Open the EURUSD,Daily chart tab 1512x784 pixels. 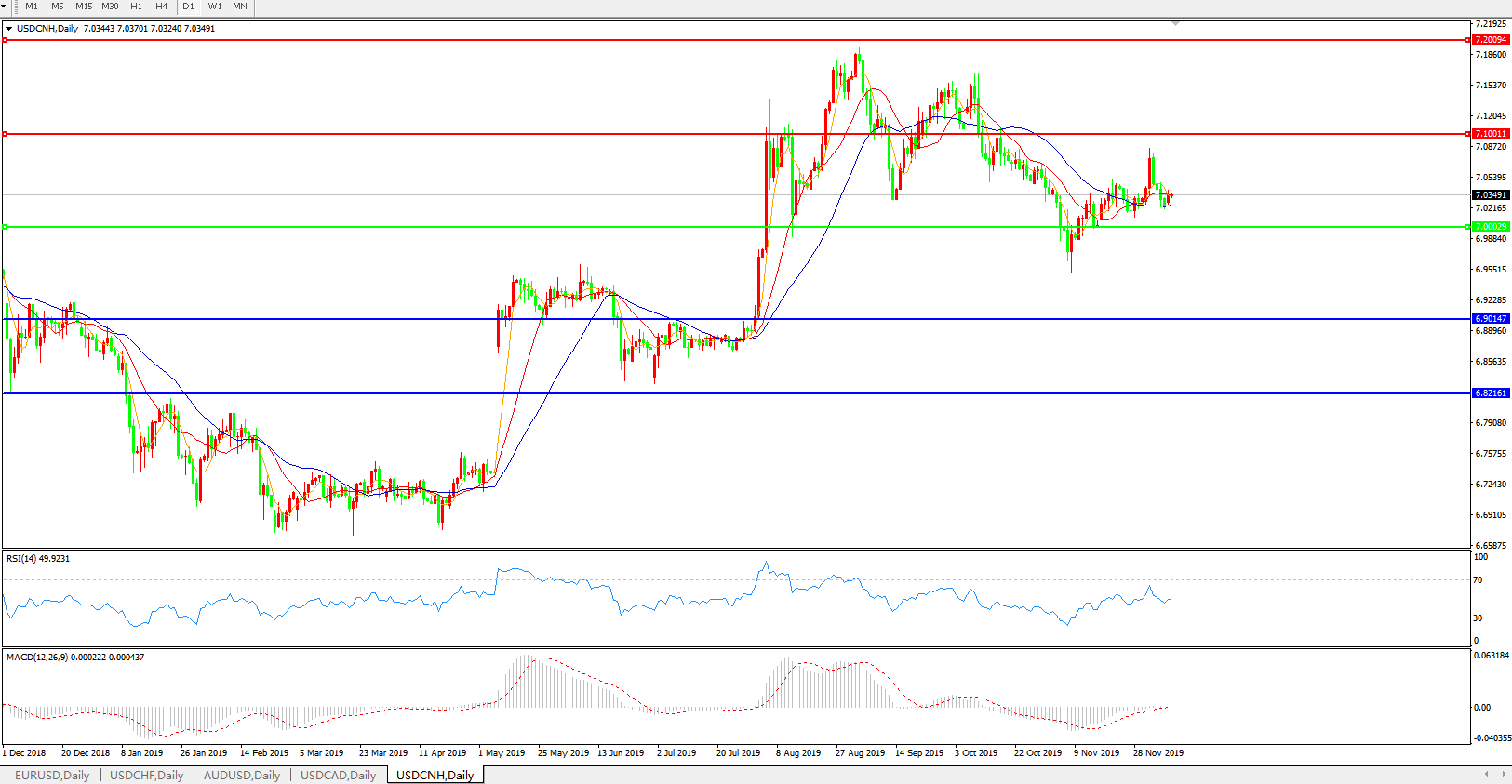[x=52, y=775]
